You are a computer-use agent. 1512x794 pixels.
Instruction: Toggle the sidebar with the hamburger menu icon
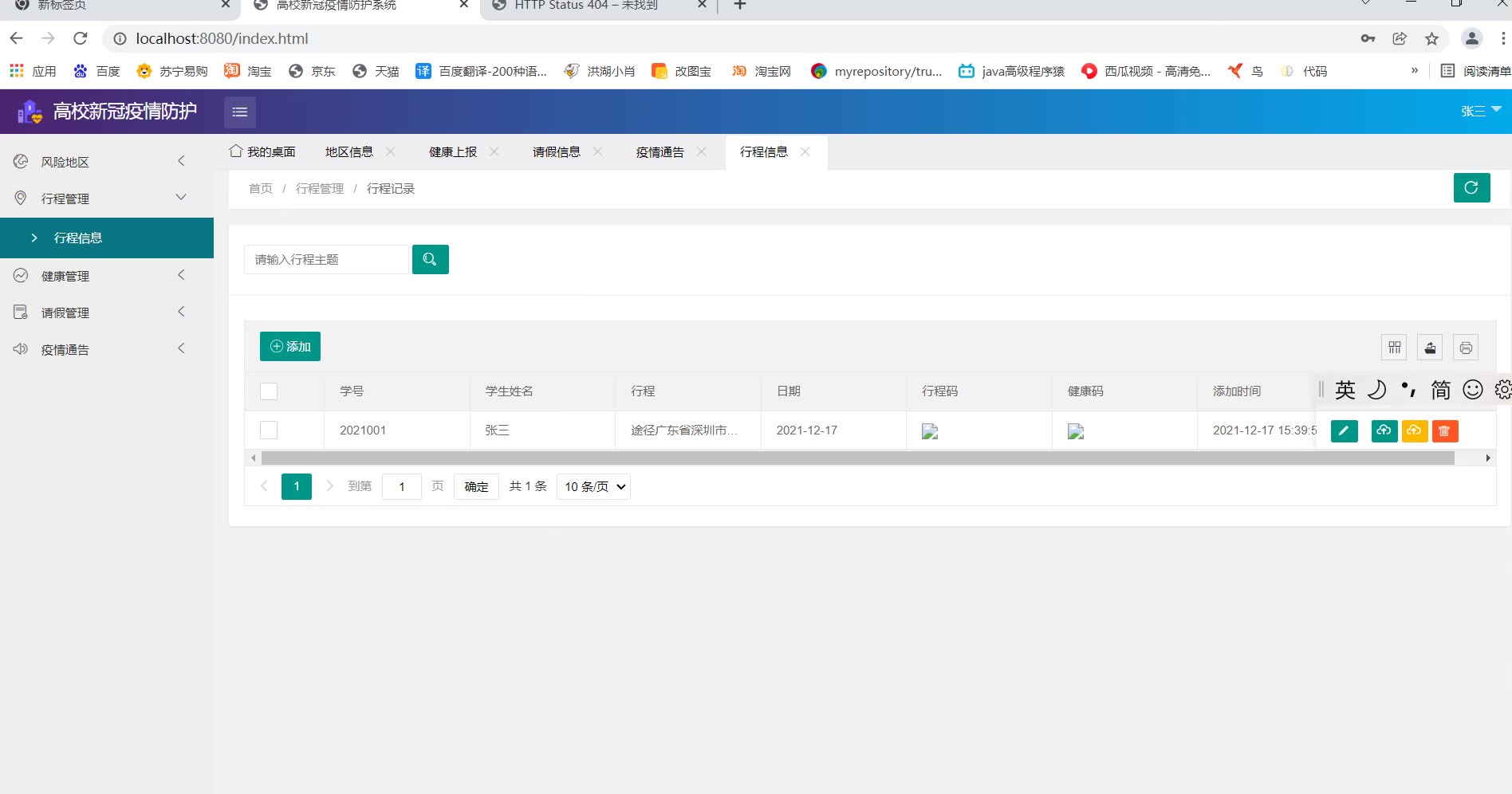[x=240, y=112]
